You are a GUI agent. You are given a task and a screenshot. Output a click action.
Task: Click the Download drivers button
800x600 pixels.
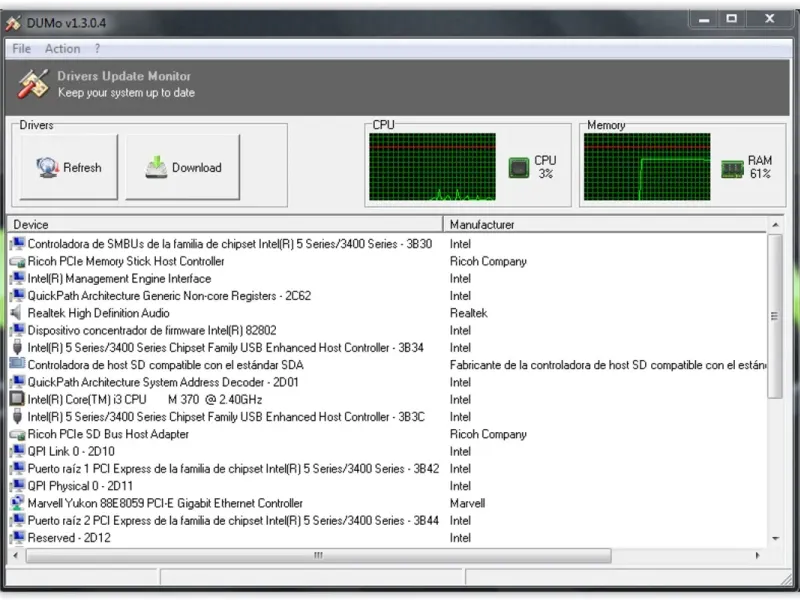183,167
